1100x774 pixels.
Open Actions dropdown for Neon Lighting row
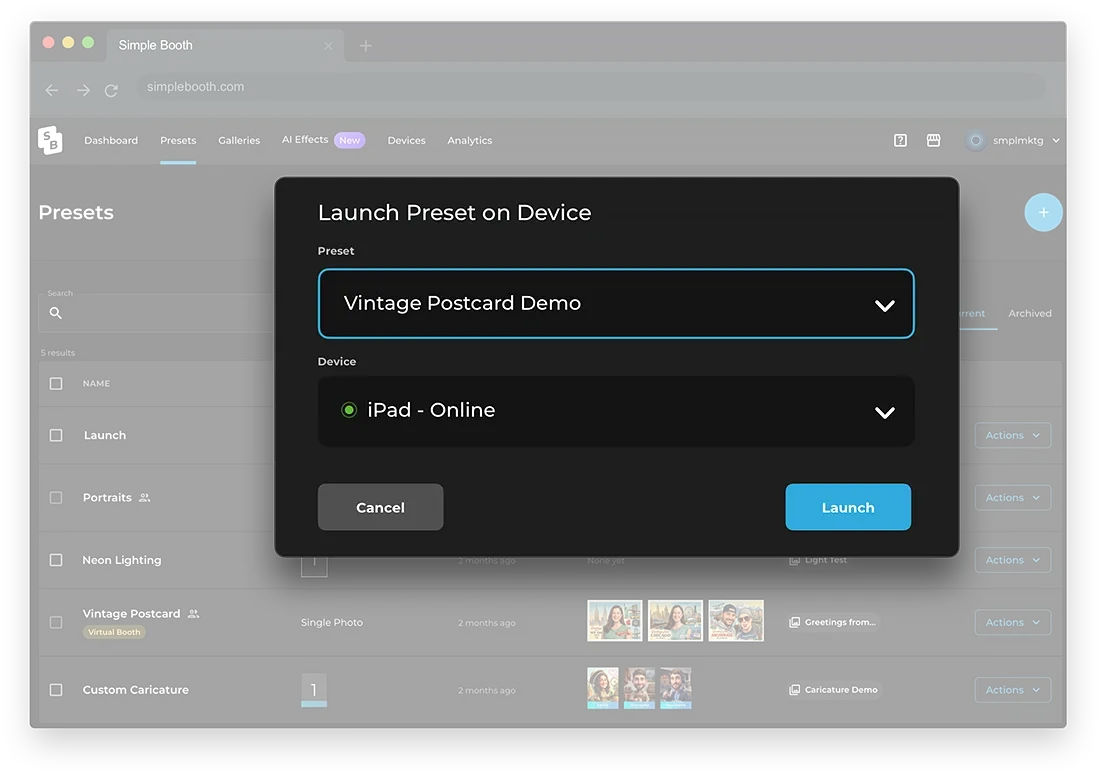pos(1012,560)
